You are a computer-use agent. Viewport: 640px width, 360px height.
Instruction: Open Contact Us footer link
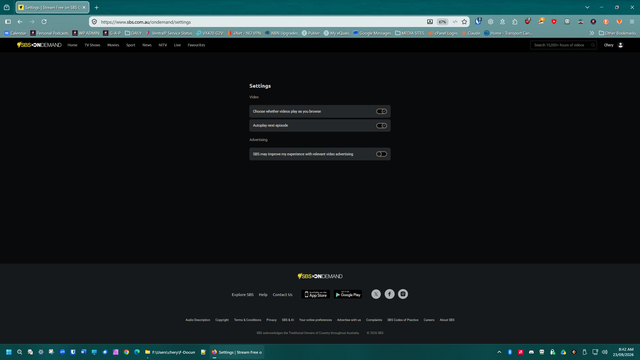pos(282,295)
